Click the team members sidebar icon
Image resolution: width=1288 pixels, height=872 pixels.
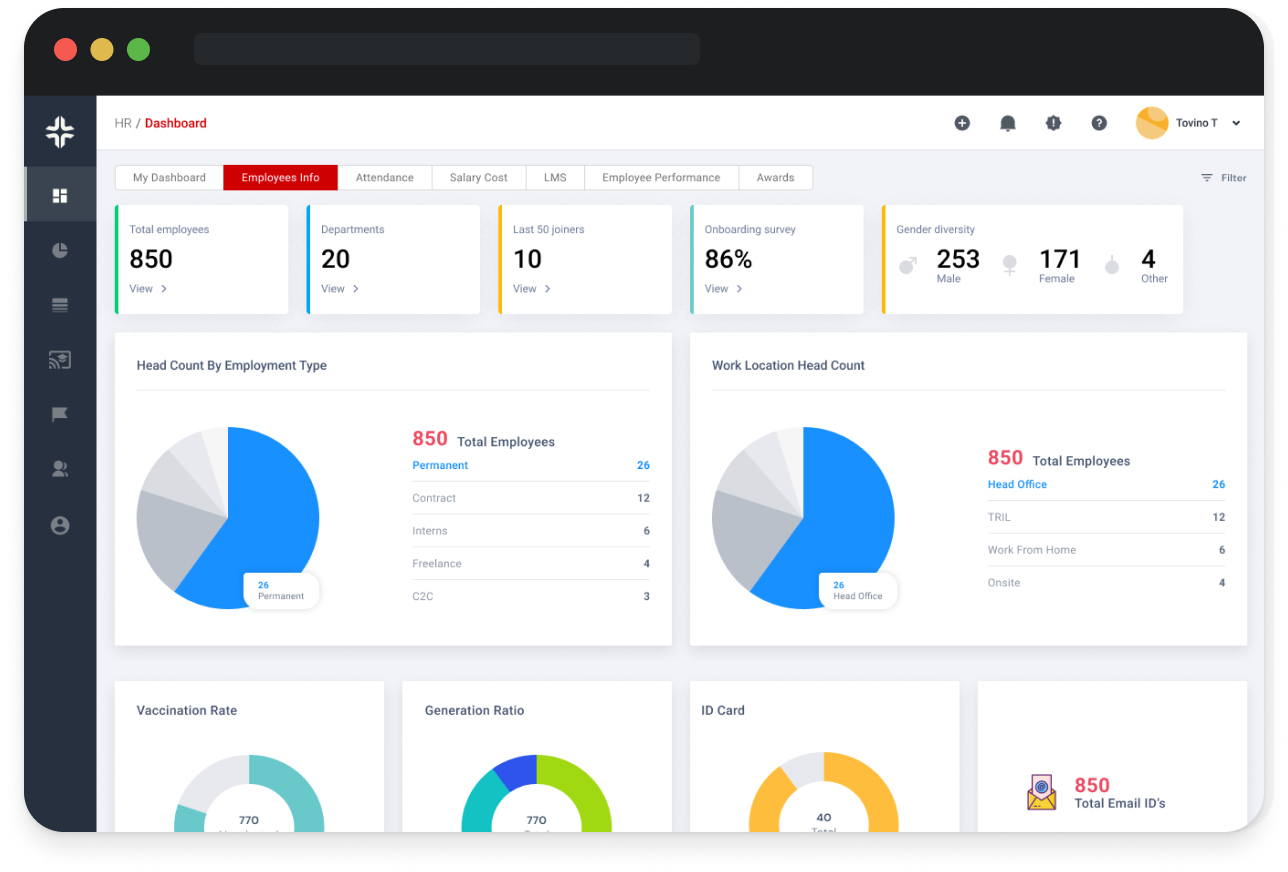(x=60, y=469)
